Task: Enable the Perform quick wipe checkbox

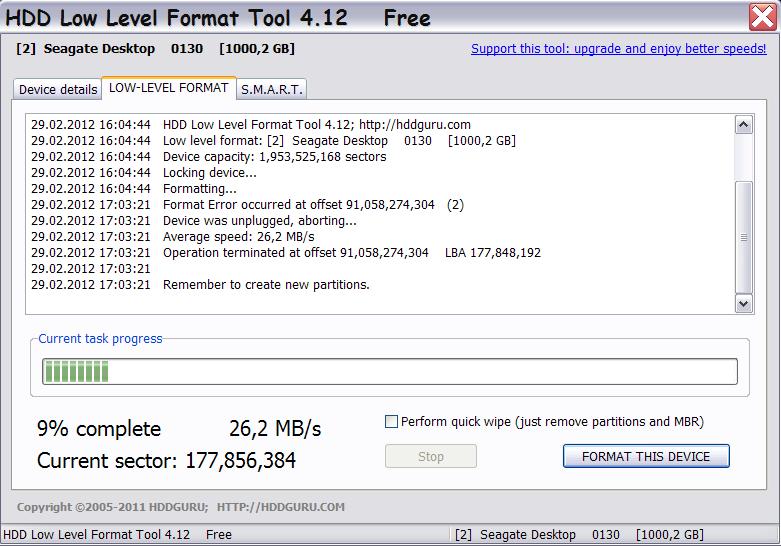Action: 391,422
